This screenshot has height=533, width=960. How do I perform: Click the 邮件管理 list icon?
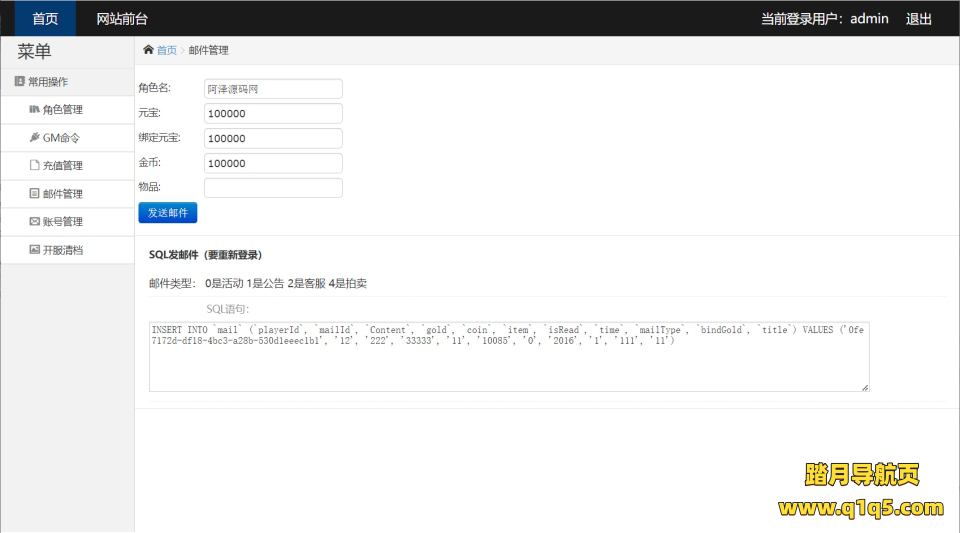(34, 193)
